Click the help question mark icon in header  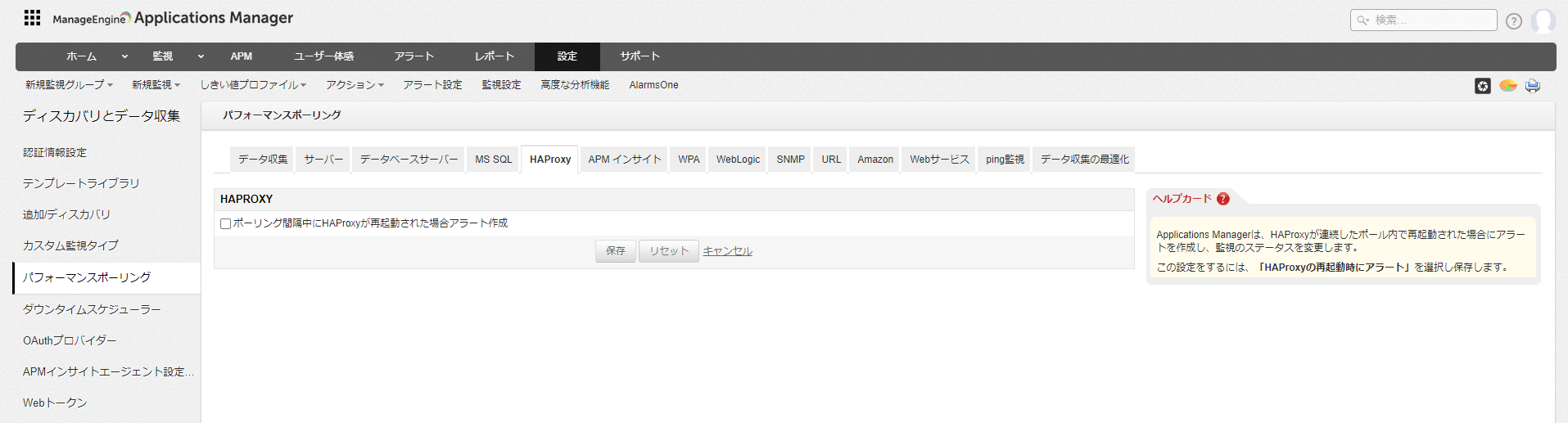(x=1513, y=21)
